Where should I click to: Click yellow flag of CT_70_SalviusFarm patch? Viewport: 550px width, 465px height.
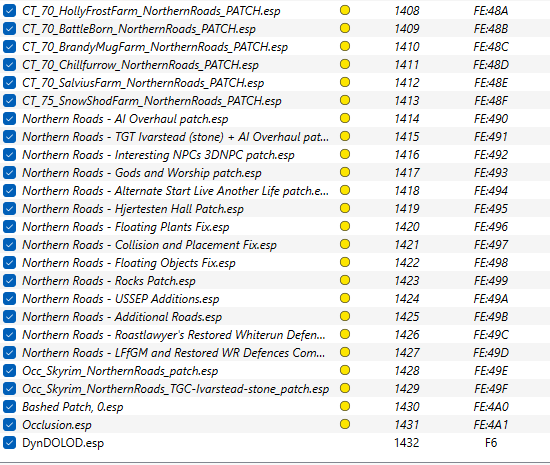345,82
